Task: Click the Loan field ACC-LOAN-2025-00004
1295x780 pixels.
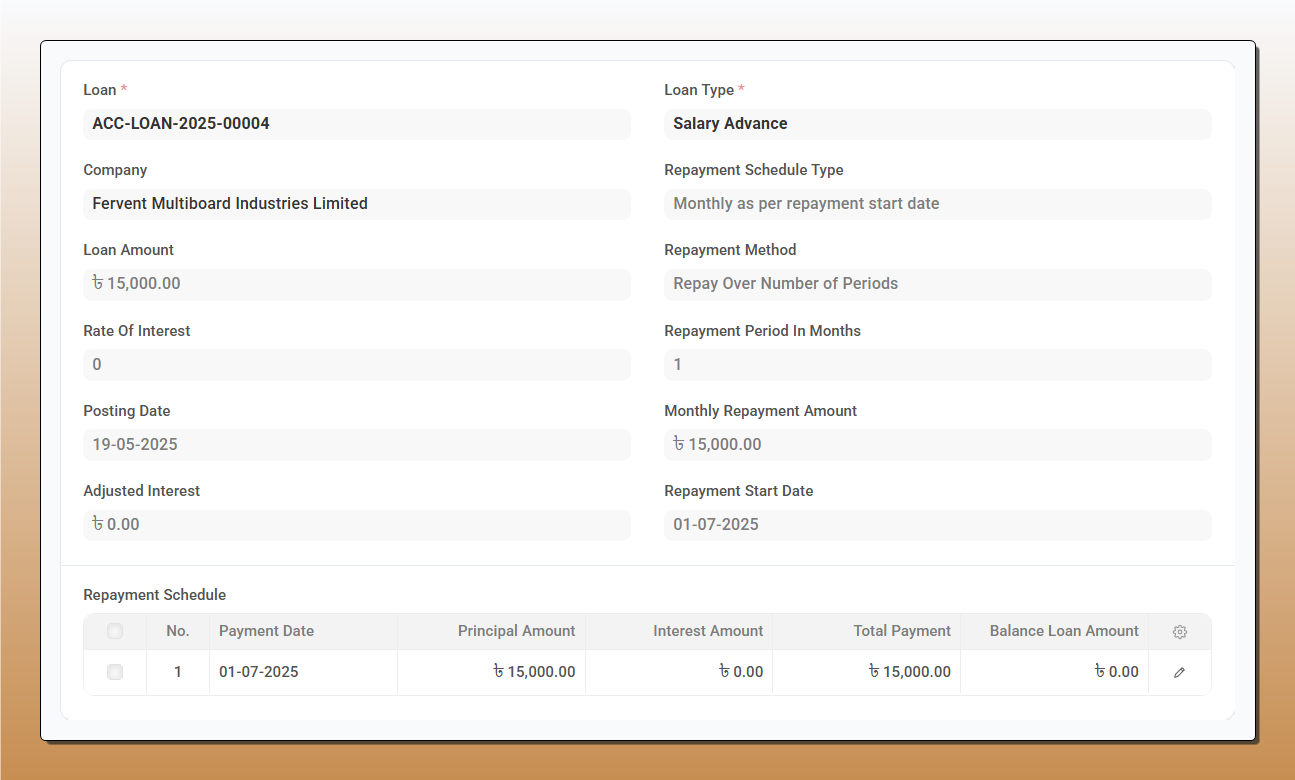Action: (x=357, y=124)
